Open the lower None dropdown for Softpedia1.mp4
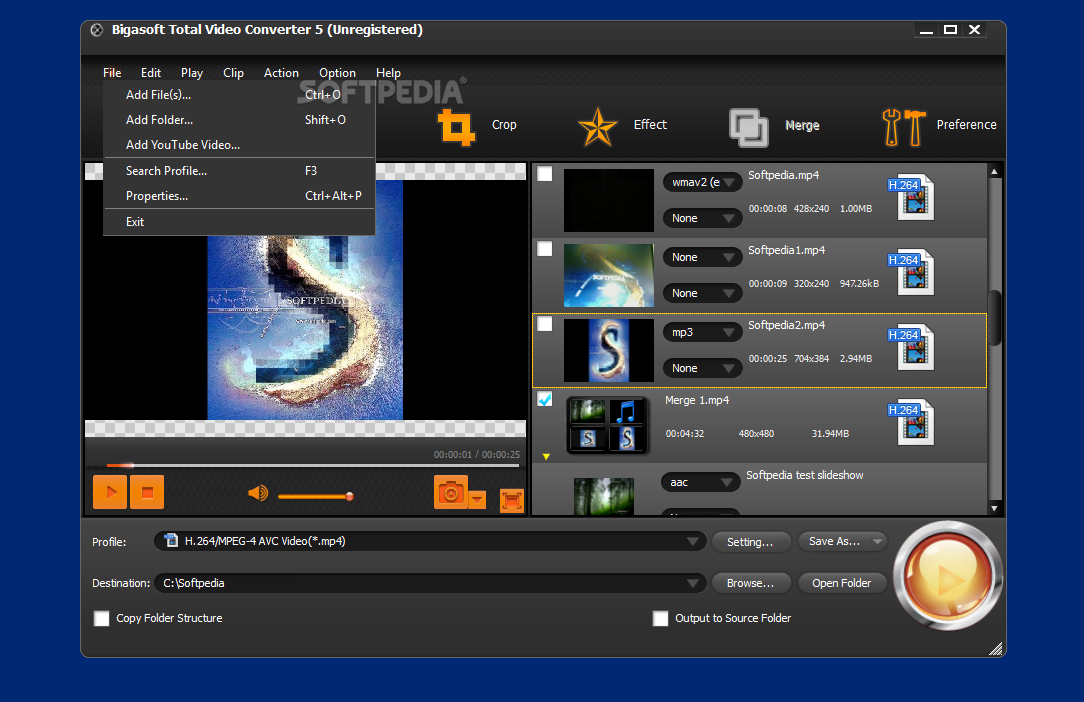 pyautogui.click(x=702, y=293)
